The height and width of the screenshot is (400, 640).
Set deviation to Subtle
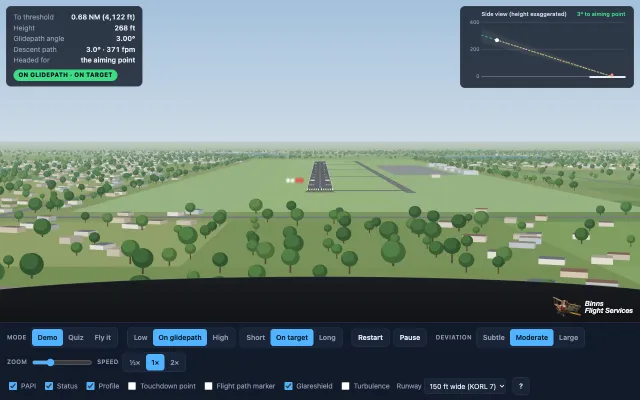[493, 338]
